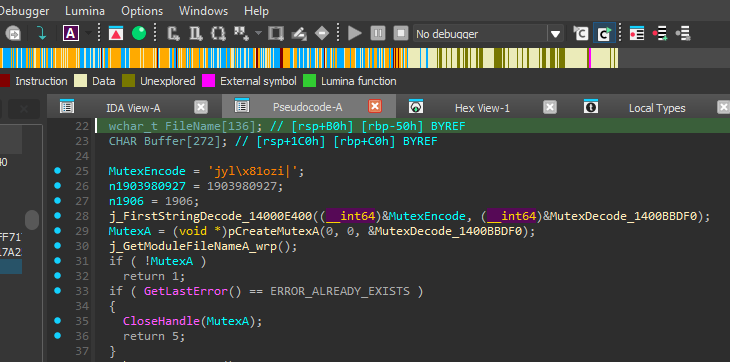Click the navigation band color bar
Viewport: 730px width, 362px height.
point(309,58)
